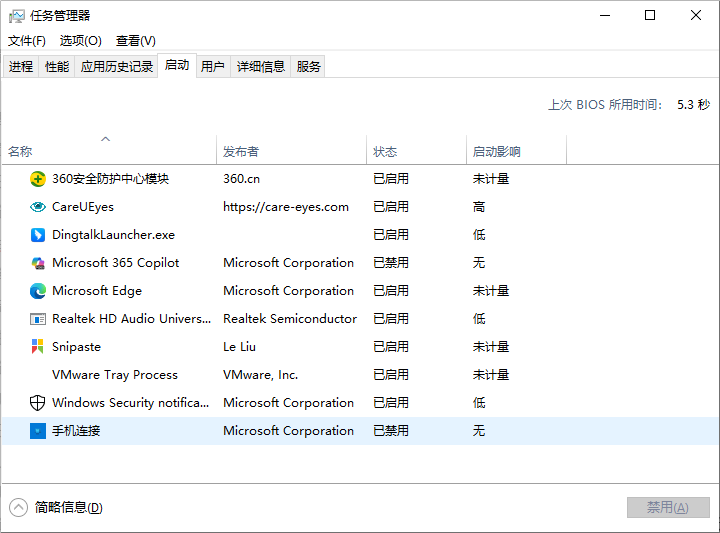Toggle the sort arrow above 名称 column
This screenshot has height=533, width=720.
pyautogui.click(x=106, y=139)
